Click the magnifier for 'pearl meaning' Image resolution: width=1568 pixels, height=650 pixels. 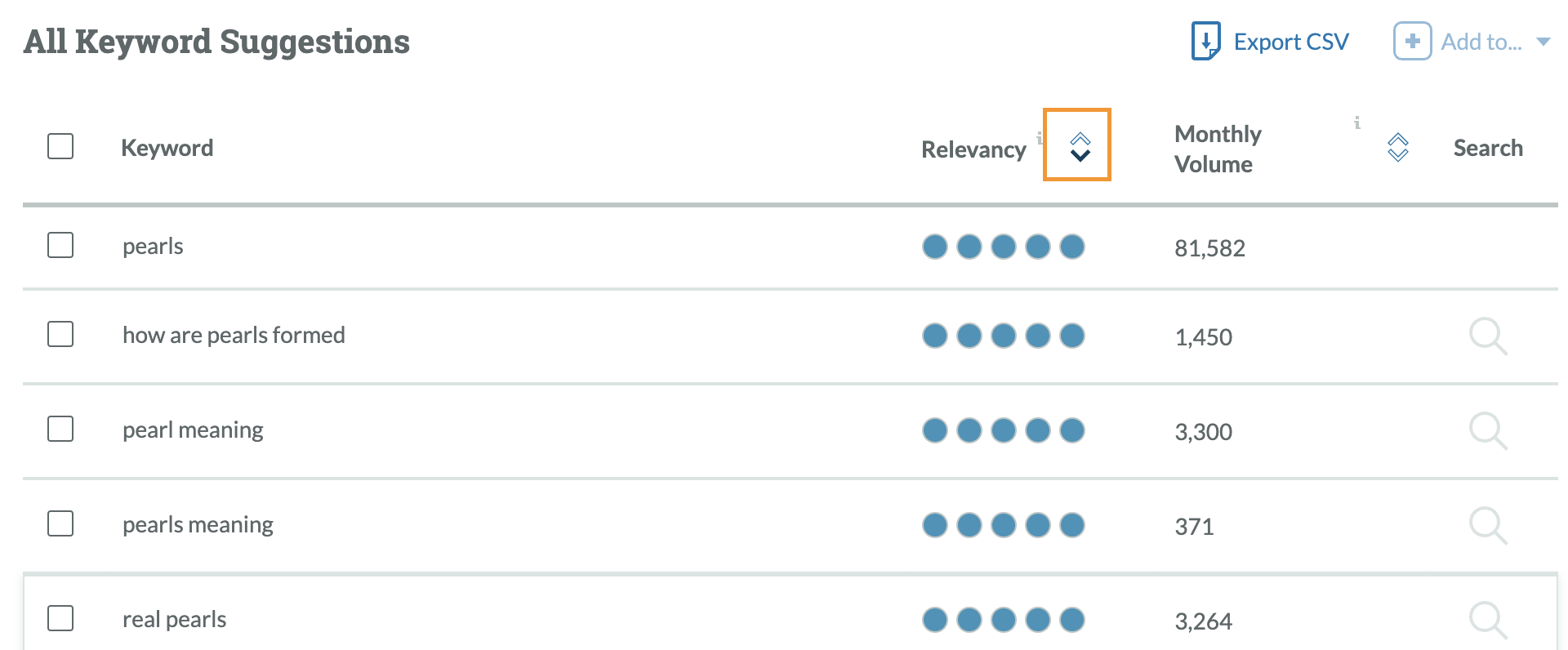1487,430
